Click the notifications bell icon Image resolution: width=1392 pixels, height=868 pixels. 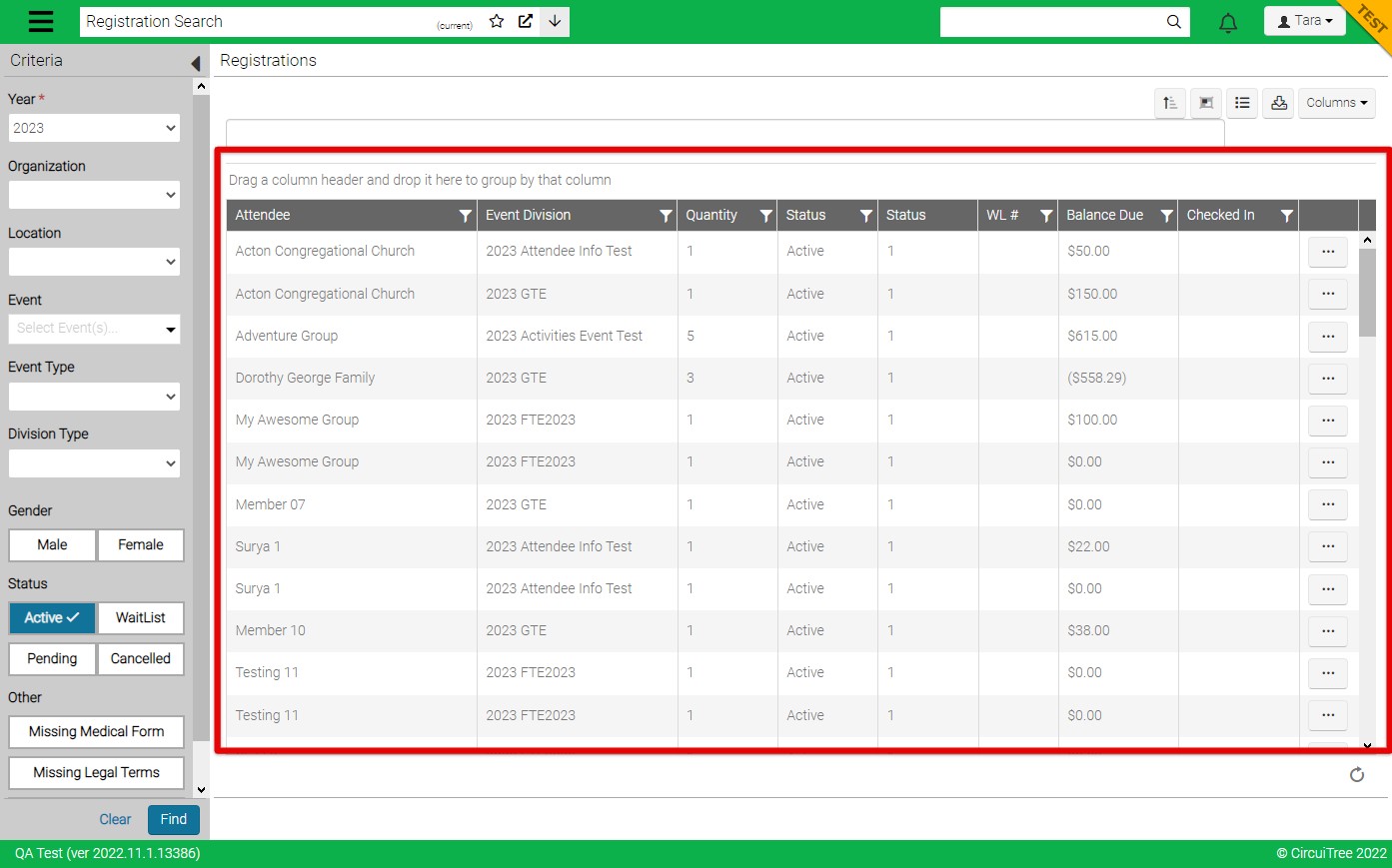pos(1228,22)
